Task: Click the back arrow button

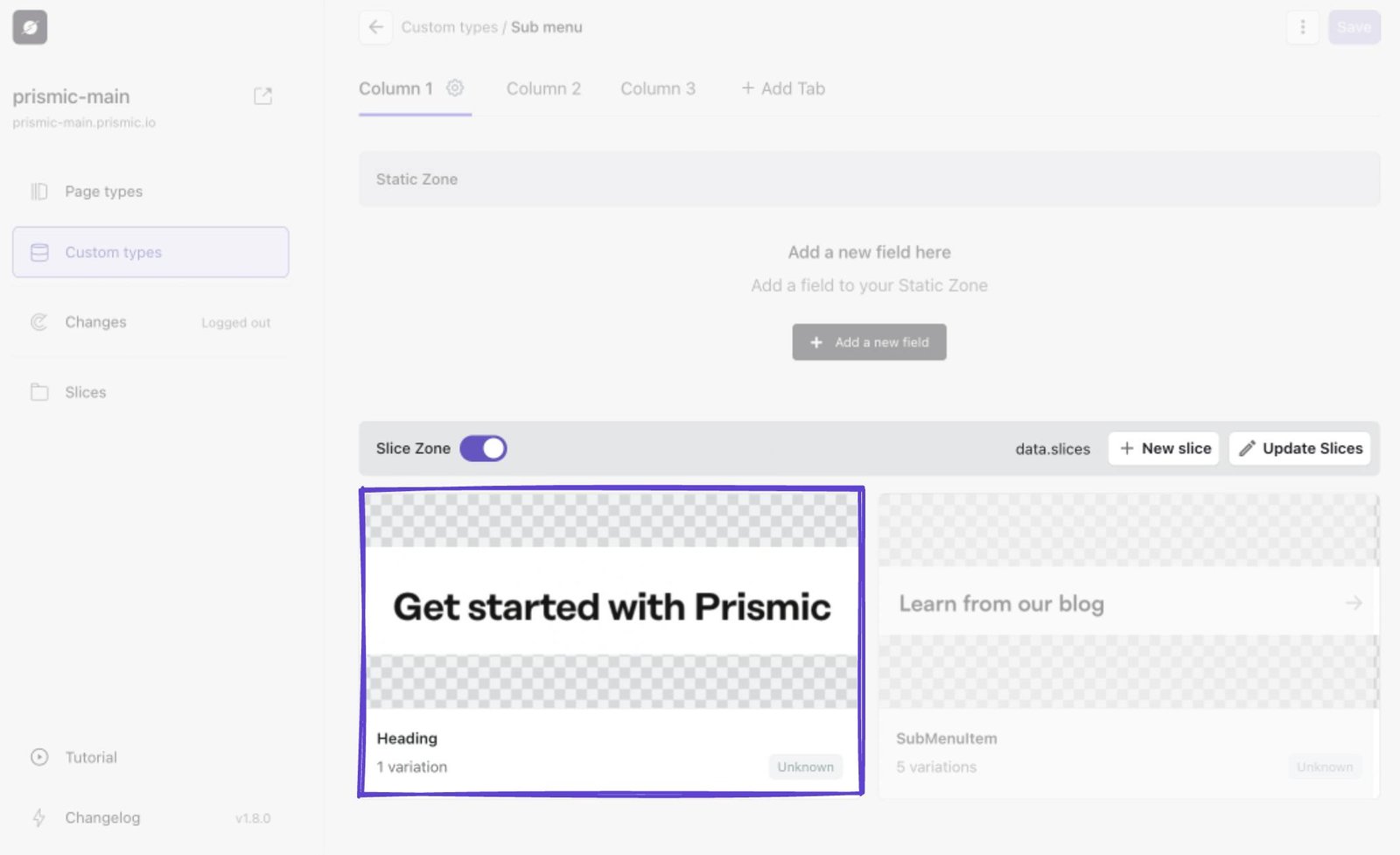Action: (375, 27)
